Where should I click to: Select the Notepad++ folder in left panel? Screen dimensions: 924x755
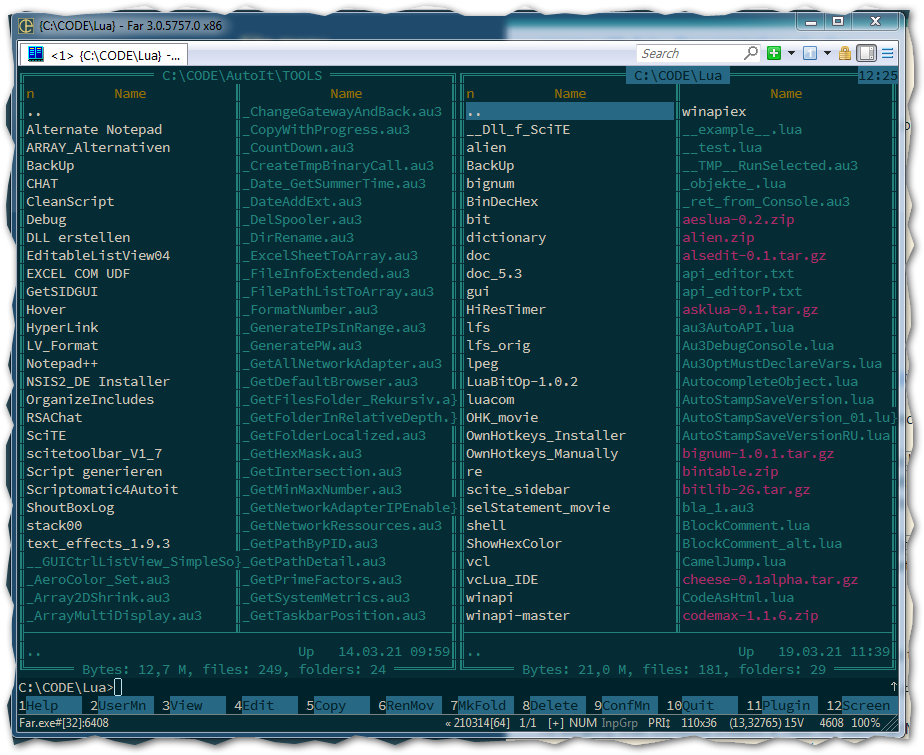pos(62,363)
